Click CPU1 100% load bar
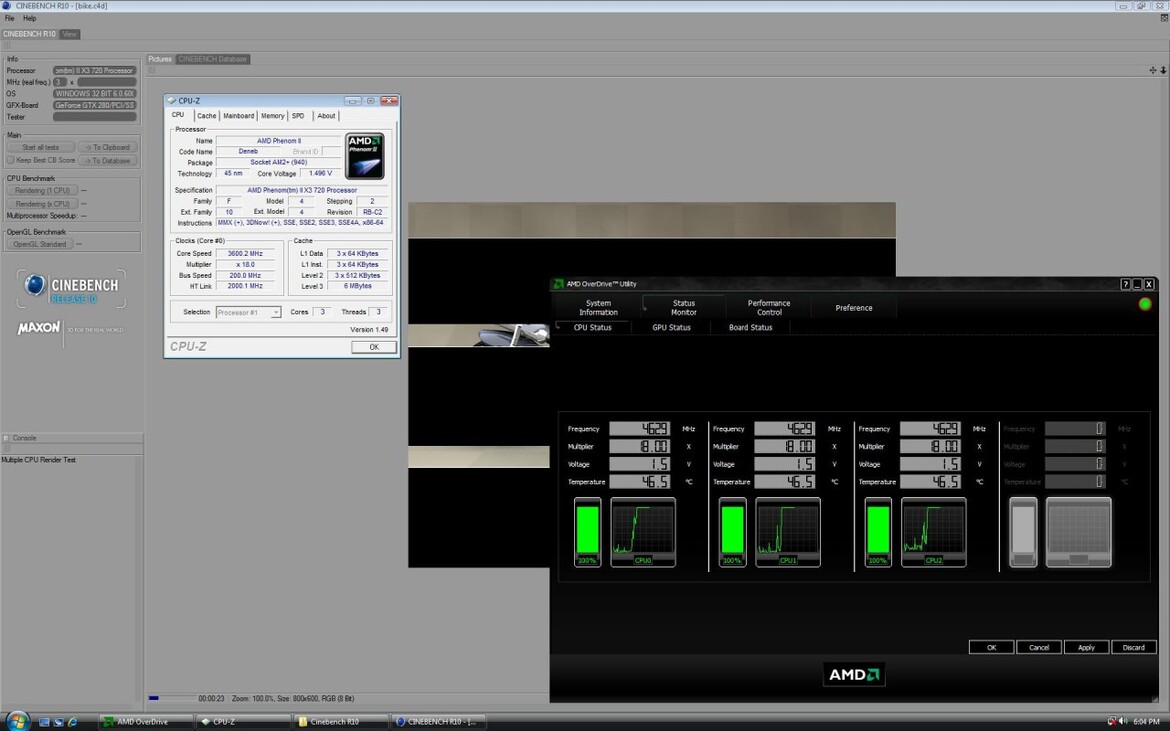1170x731 pixels. tap(732, 532)
